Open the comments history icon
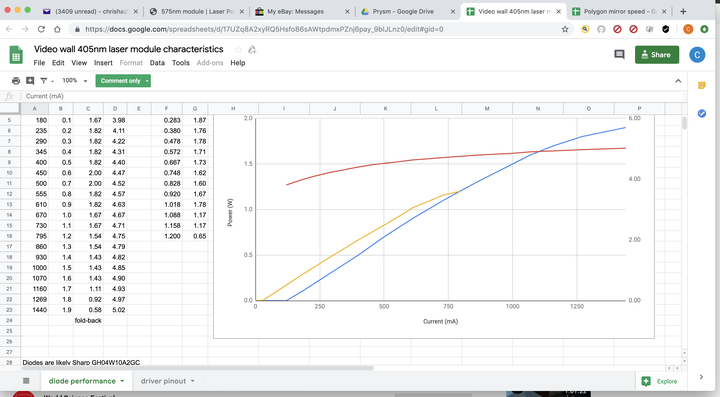This screenshot has height=397, width=720. tap(619, 55)
